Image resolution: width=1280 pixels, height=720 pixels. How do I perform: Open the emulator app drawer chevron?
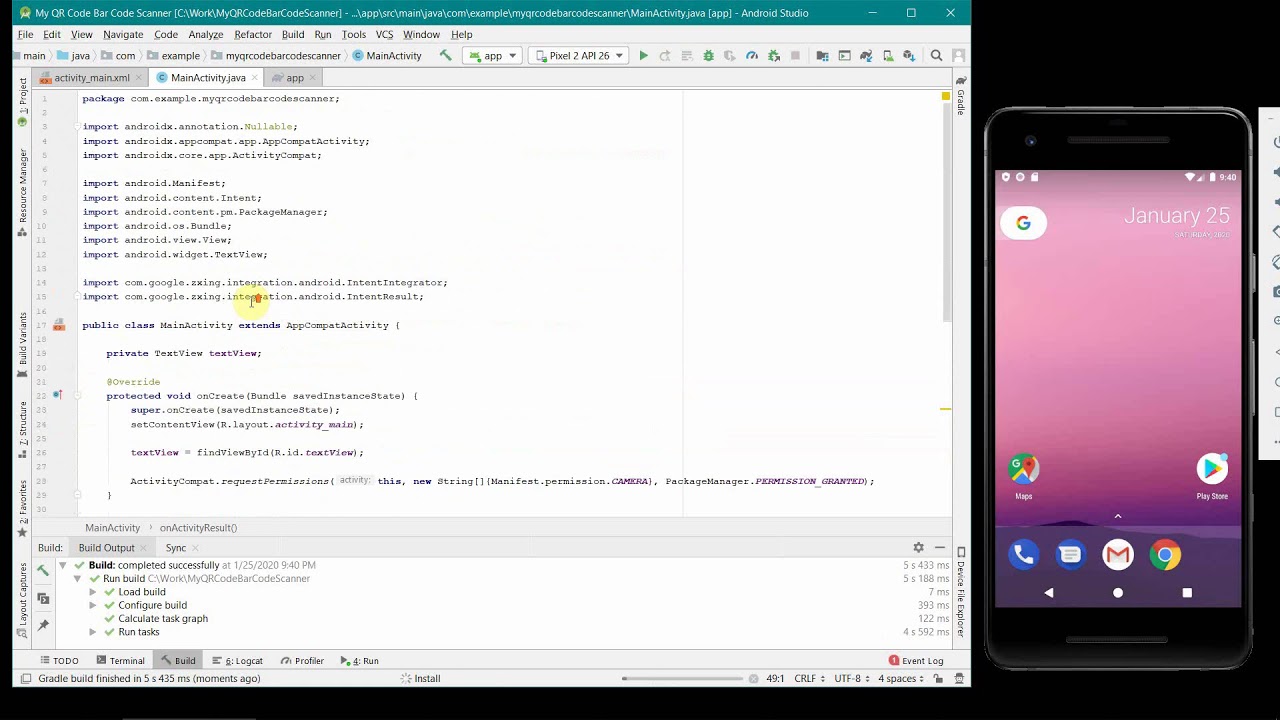point(1118,516)
